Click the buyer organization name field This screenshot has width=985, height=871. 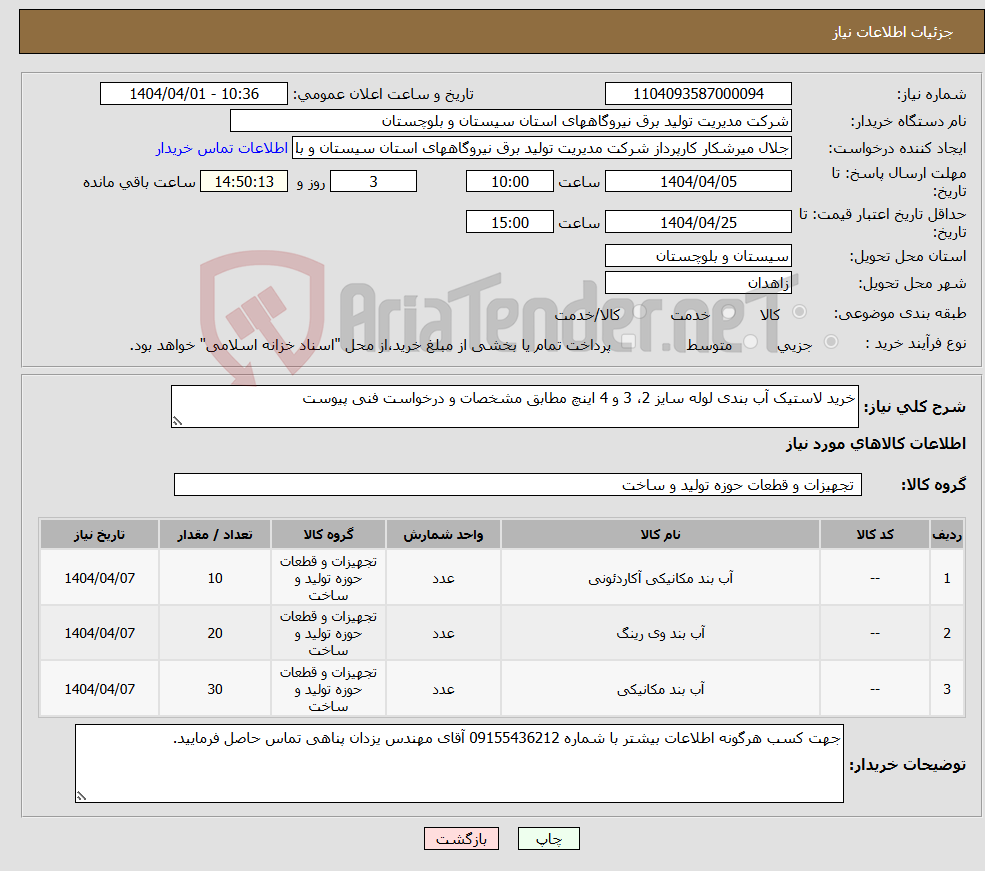pos(511,121)
